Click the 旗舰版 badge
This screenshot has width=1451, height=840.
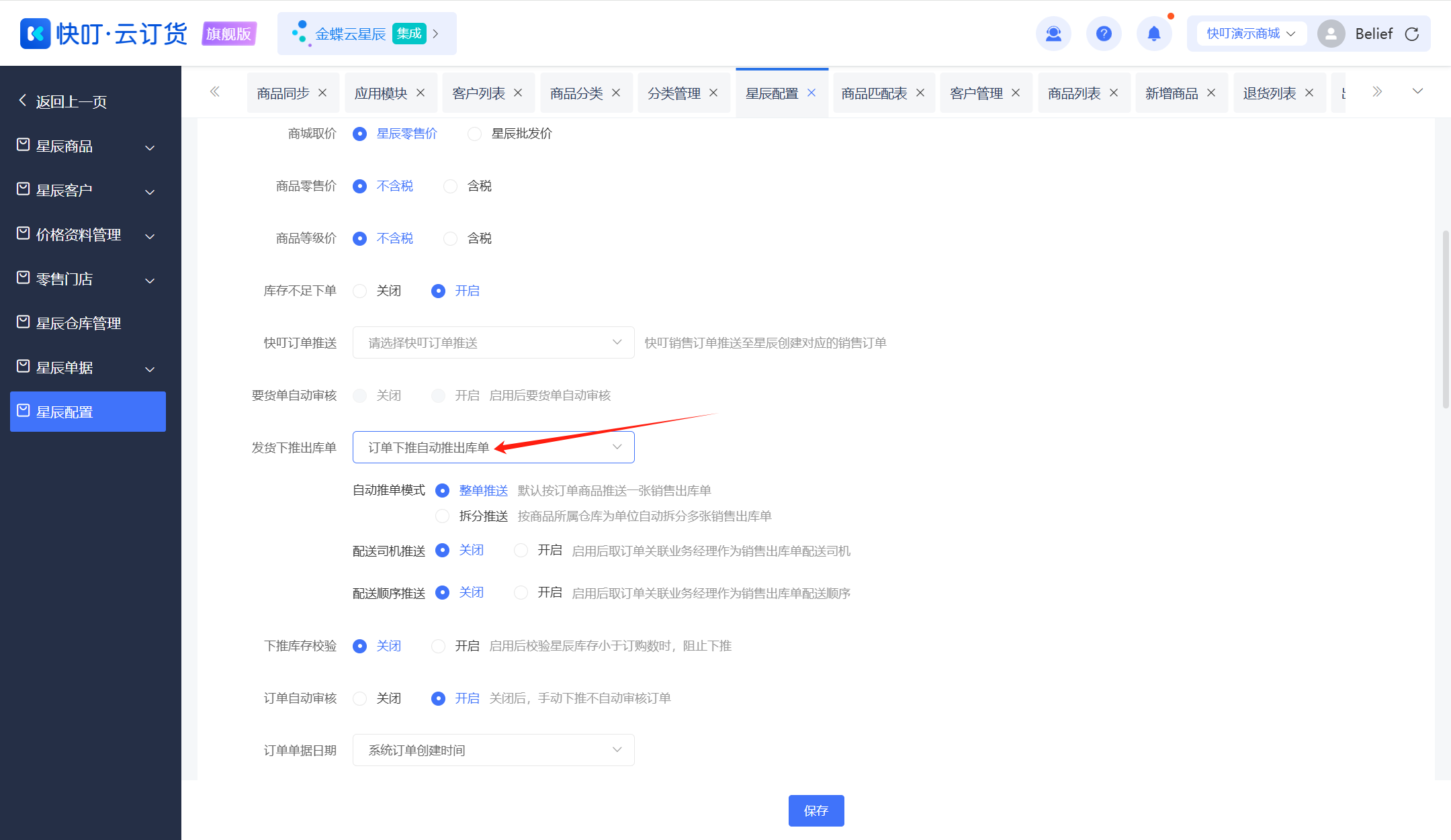pos(229,34)
